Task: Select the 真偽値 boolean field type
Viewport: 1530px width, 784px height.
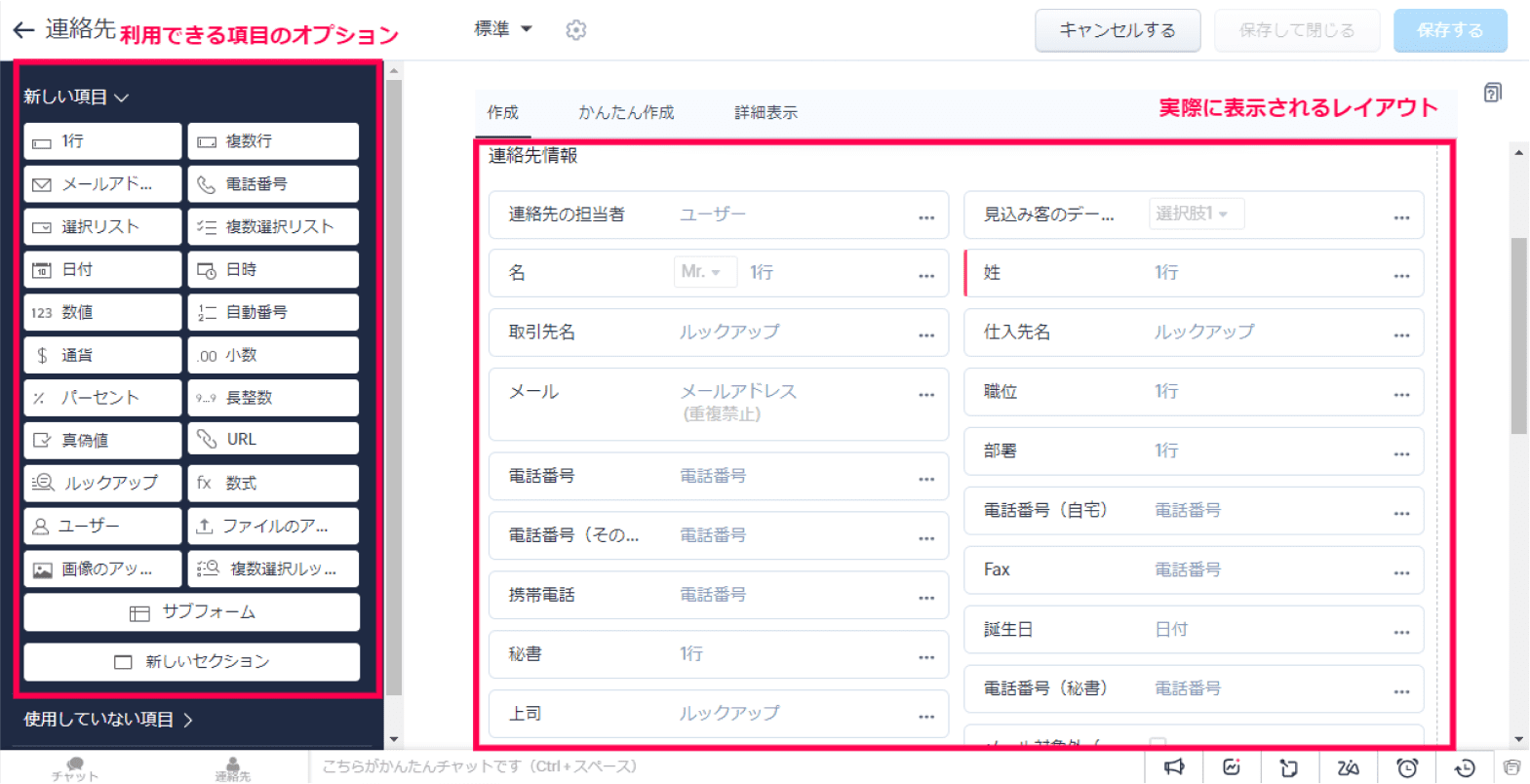Action: [102, 440]
